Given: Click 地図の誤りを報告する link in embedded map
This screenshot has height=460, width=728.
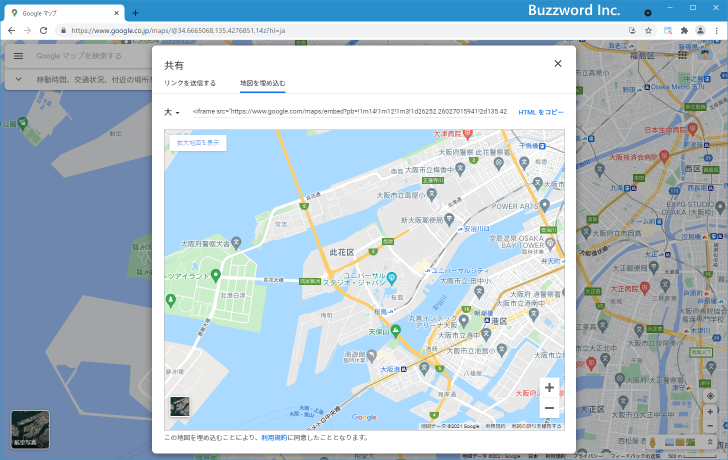Looking at the screenshot, I should [536, 426].
